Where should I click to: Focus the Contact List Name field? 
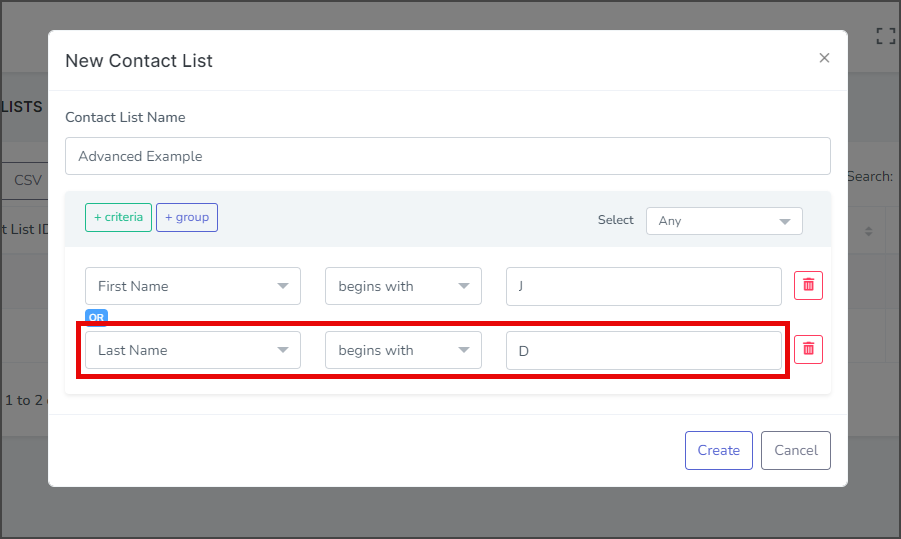(x=448, y=156)
